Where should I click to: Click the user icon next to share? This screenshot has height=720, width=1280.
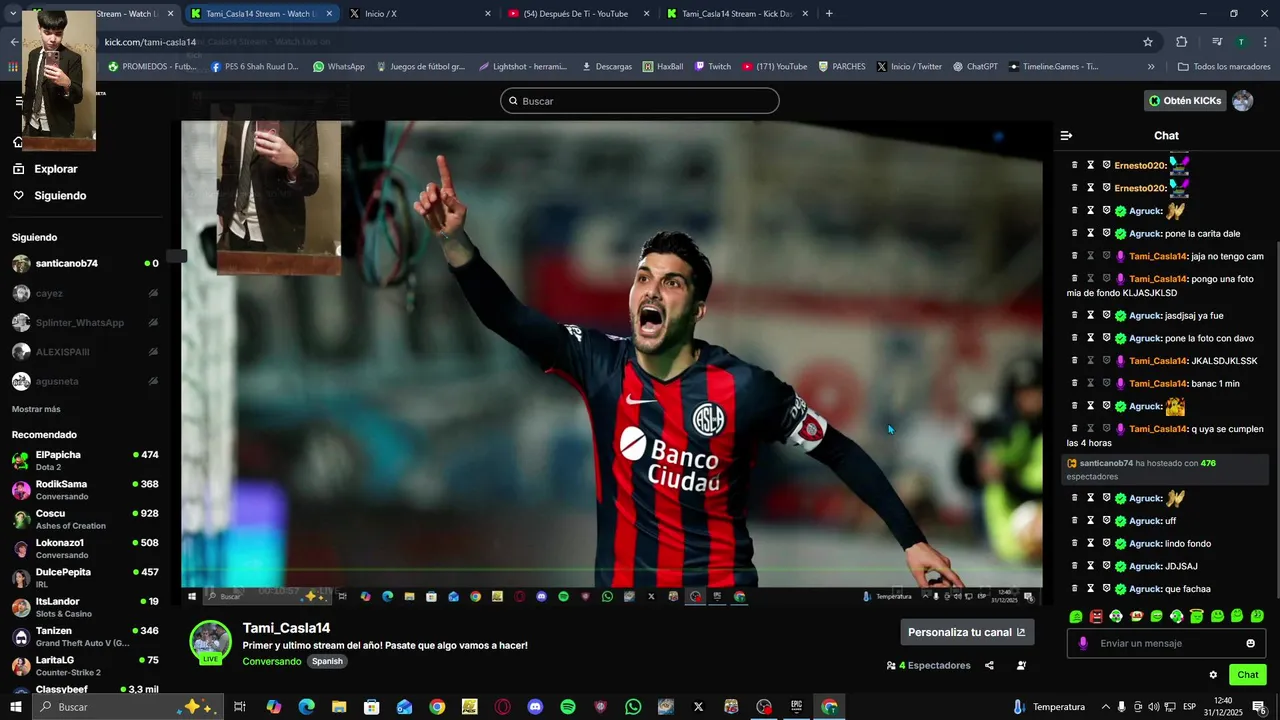pos(1021,665)
